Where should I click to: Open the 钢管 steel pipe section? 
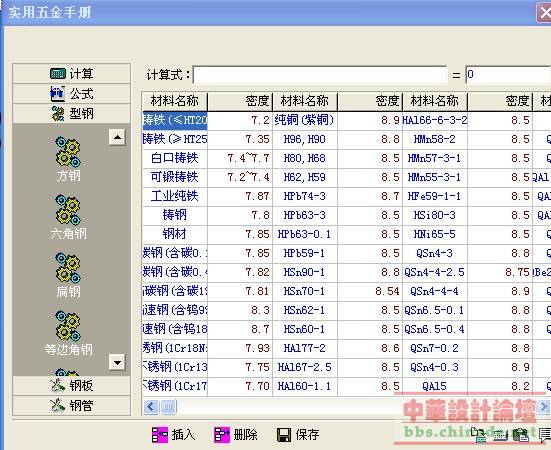tap(71, 405)
